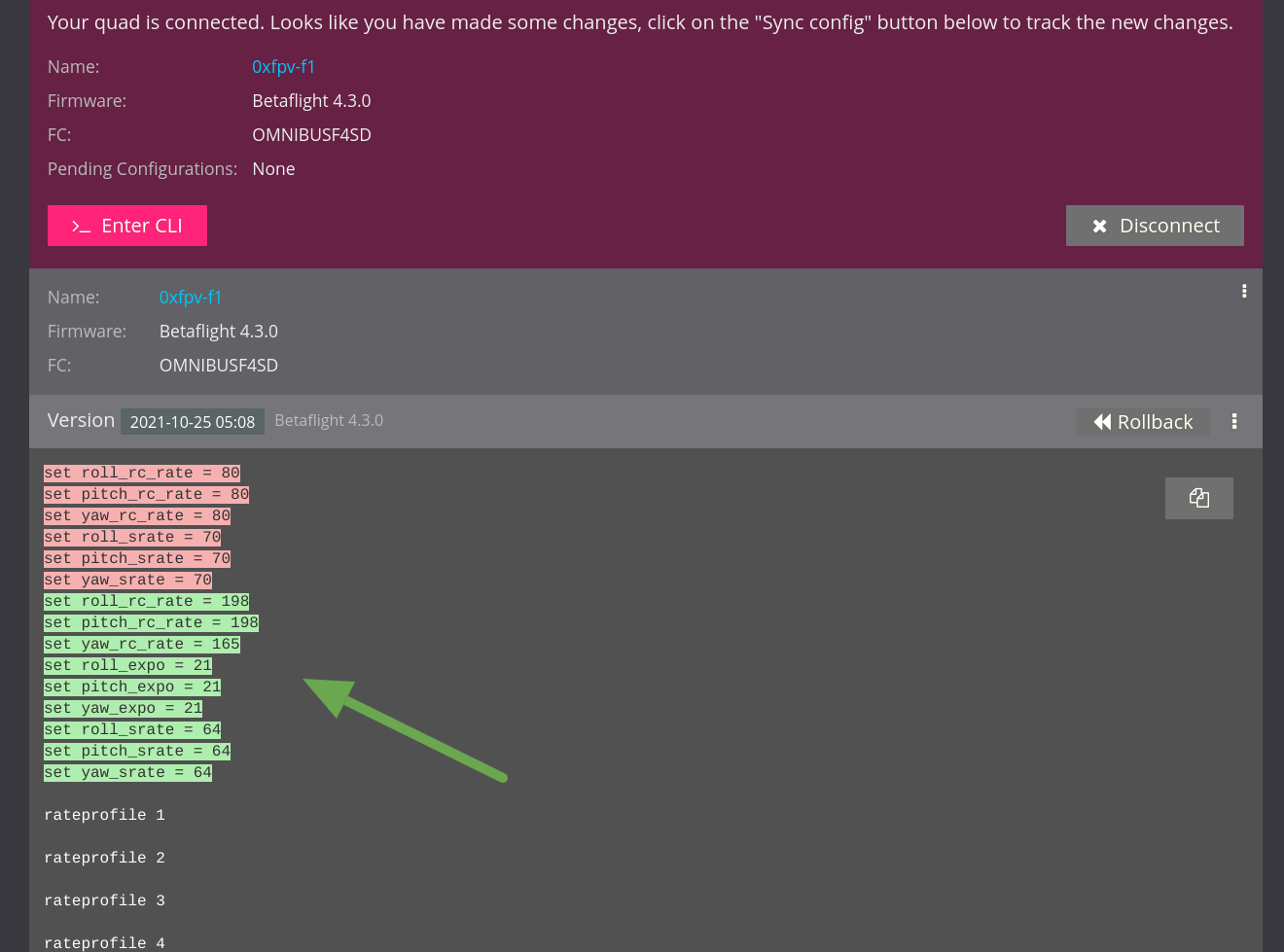Click the added line set yaw_rc_rate = 165
Image resolution: width=1284 pixels, height=952 pixels.
141,645
